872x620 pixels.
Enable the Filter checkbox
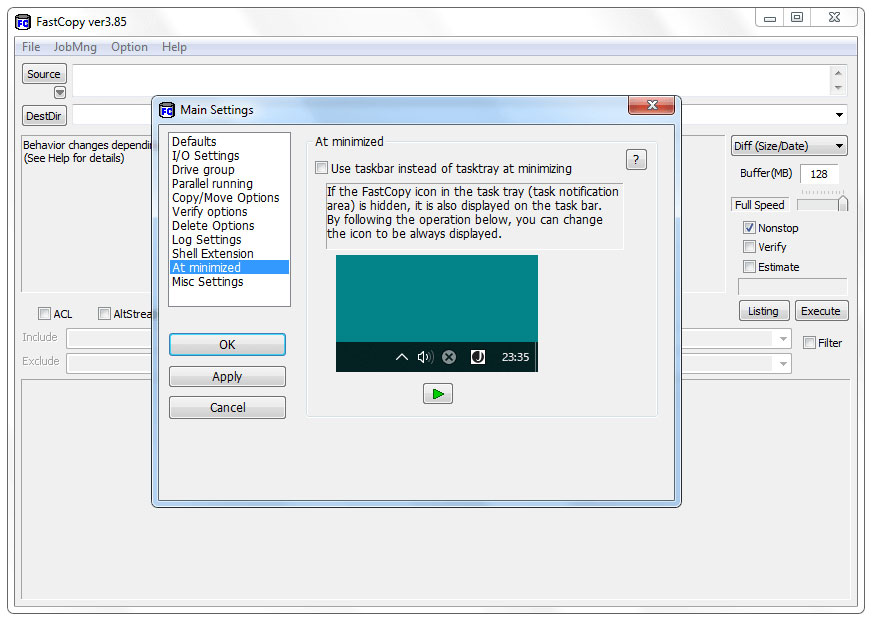[x=809, y=343]
